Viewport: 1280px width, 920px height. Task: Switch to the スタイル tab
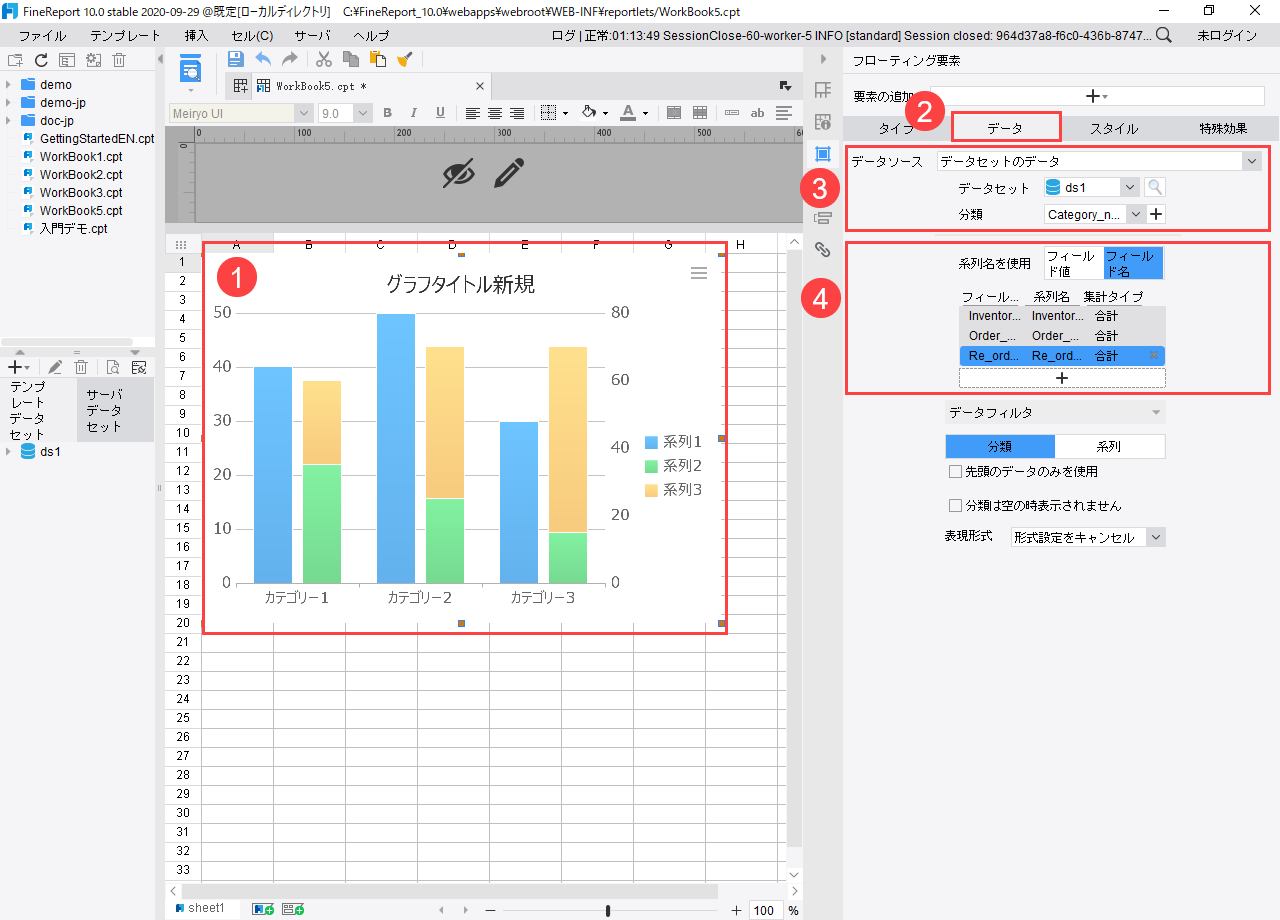click(x=1113, y=128)
